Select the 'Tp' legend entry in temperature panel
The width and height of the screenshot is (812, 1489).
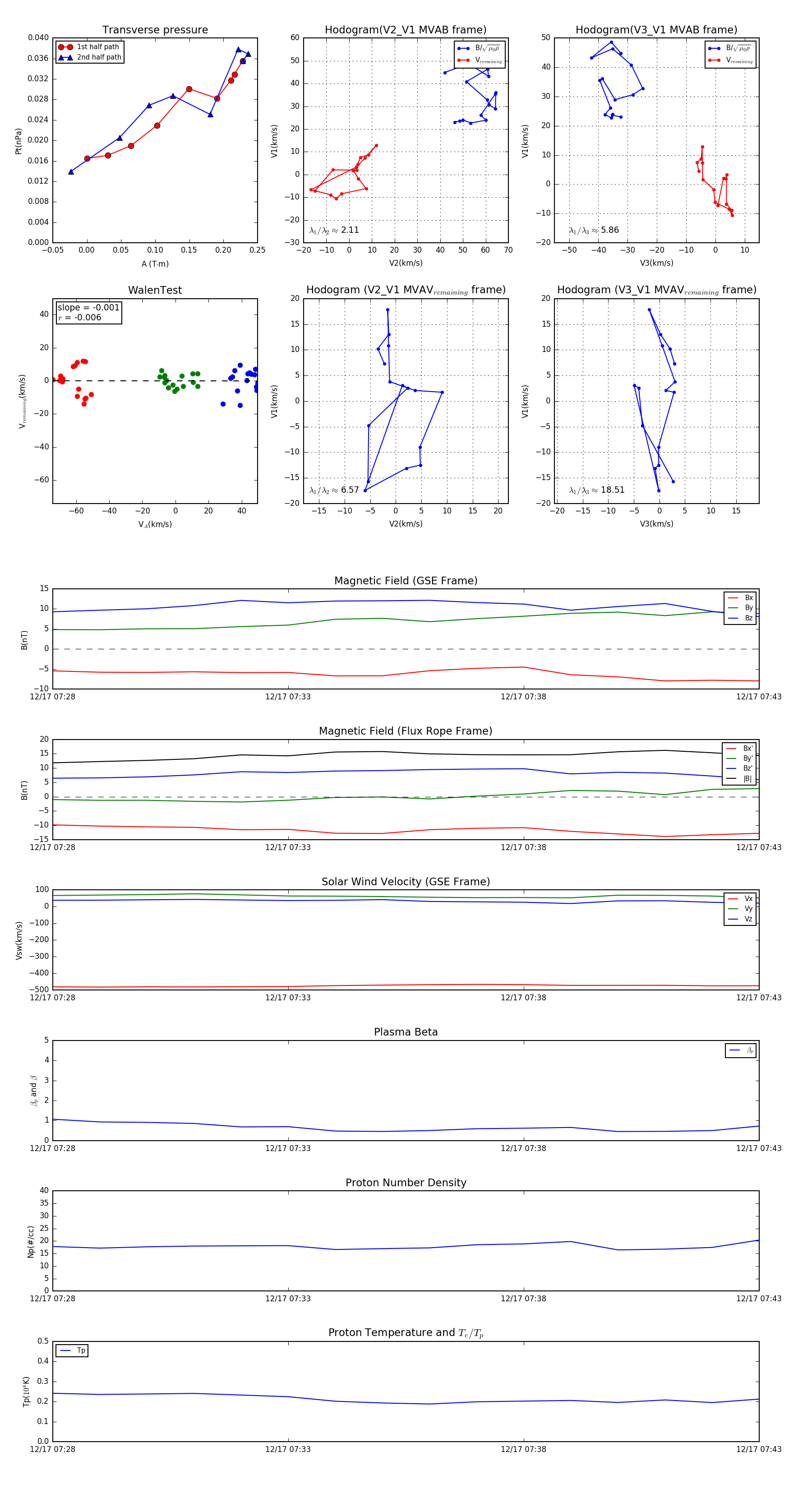point(72,1351)
